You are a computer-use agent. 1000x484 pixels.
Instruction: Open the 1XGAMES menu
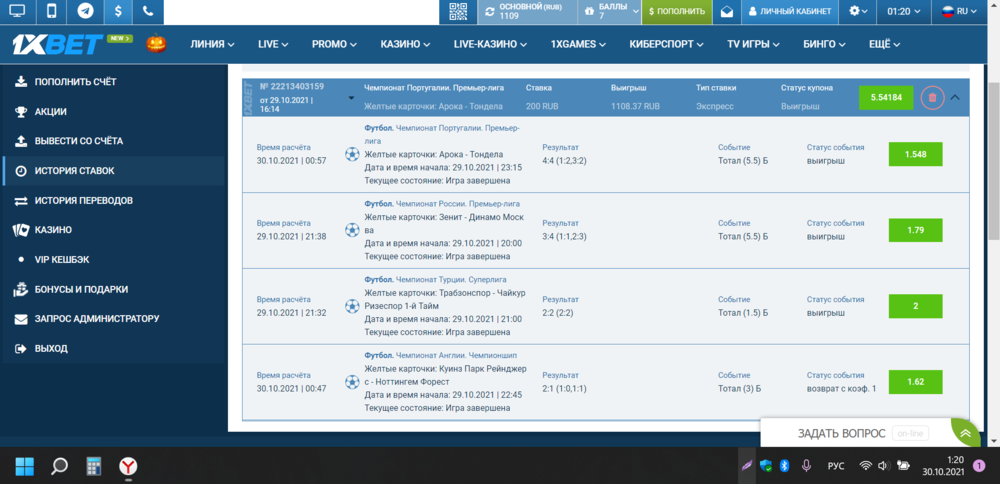click(x=578, y=45)
